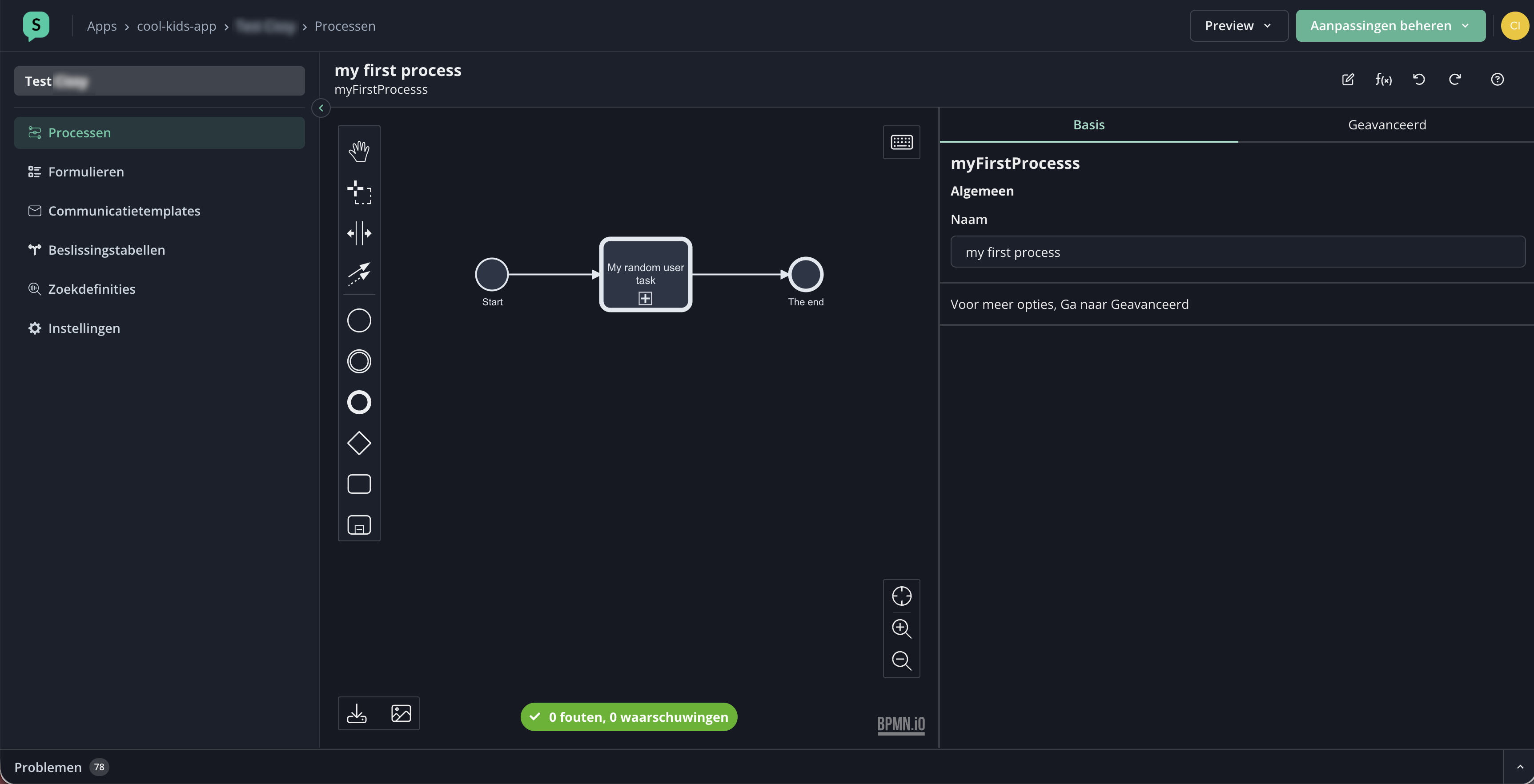Click the Apps breadcrumb link
This screenshot has width=1534, height=784.
(x=102, y=26)
